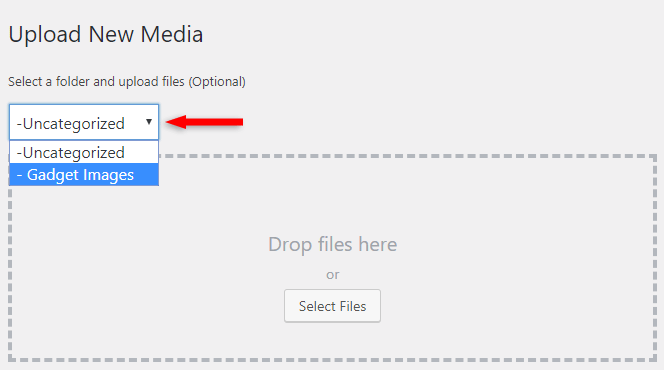
Task: Focus the currently selected -Uncategorized value field
Action: 84,122
